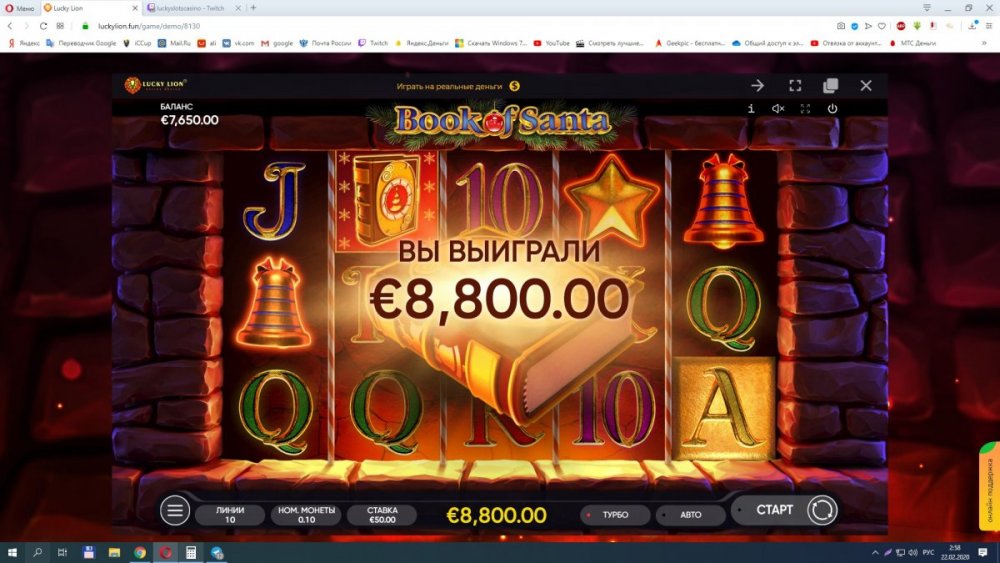The image size is (1000, 563).
Task: Open Chrome from the Windows taskbar
Action: click(x=140, y=552)
